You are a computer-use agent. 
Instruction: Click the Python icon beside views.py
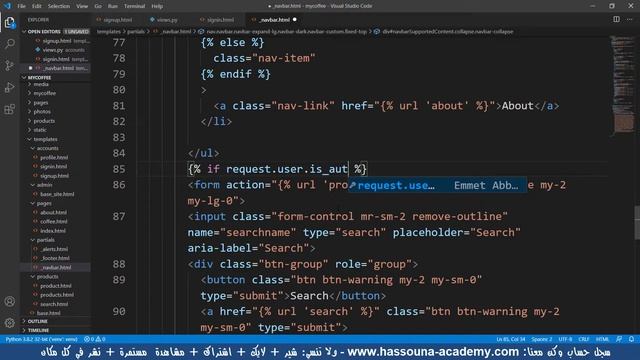coord(38,50)
